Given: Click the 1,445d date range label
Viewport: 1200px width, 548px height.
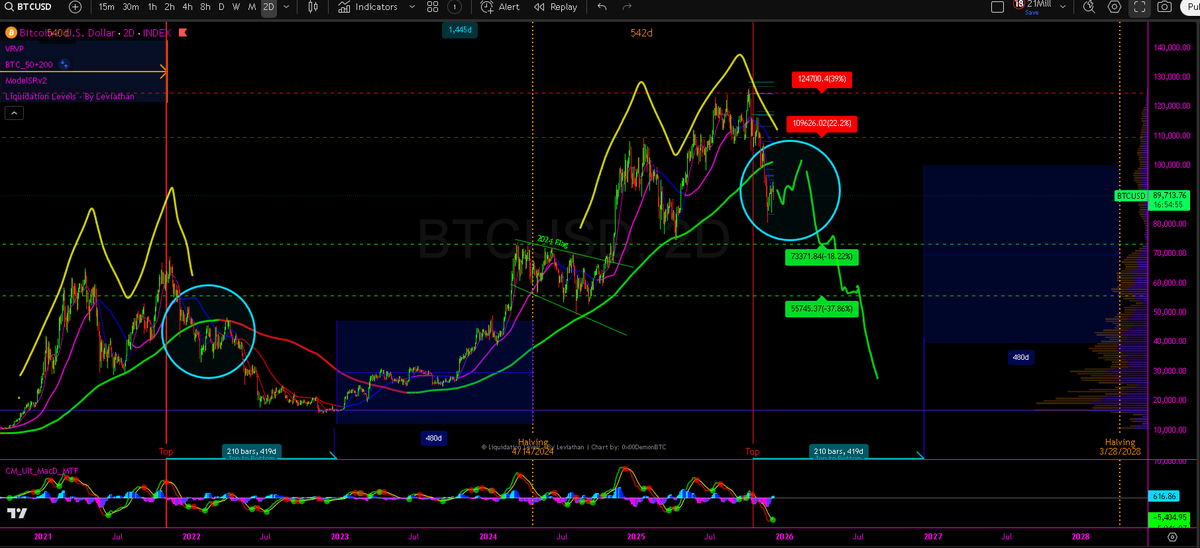Looking at the screenshot, I should [x=458, y=32].
